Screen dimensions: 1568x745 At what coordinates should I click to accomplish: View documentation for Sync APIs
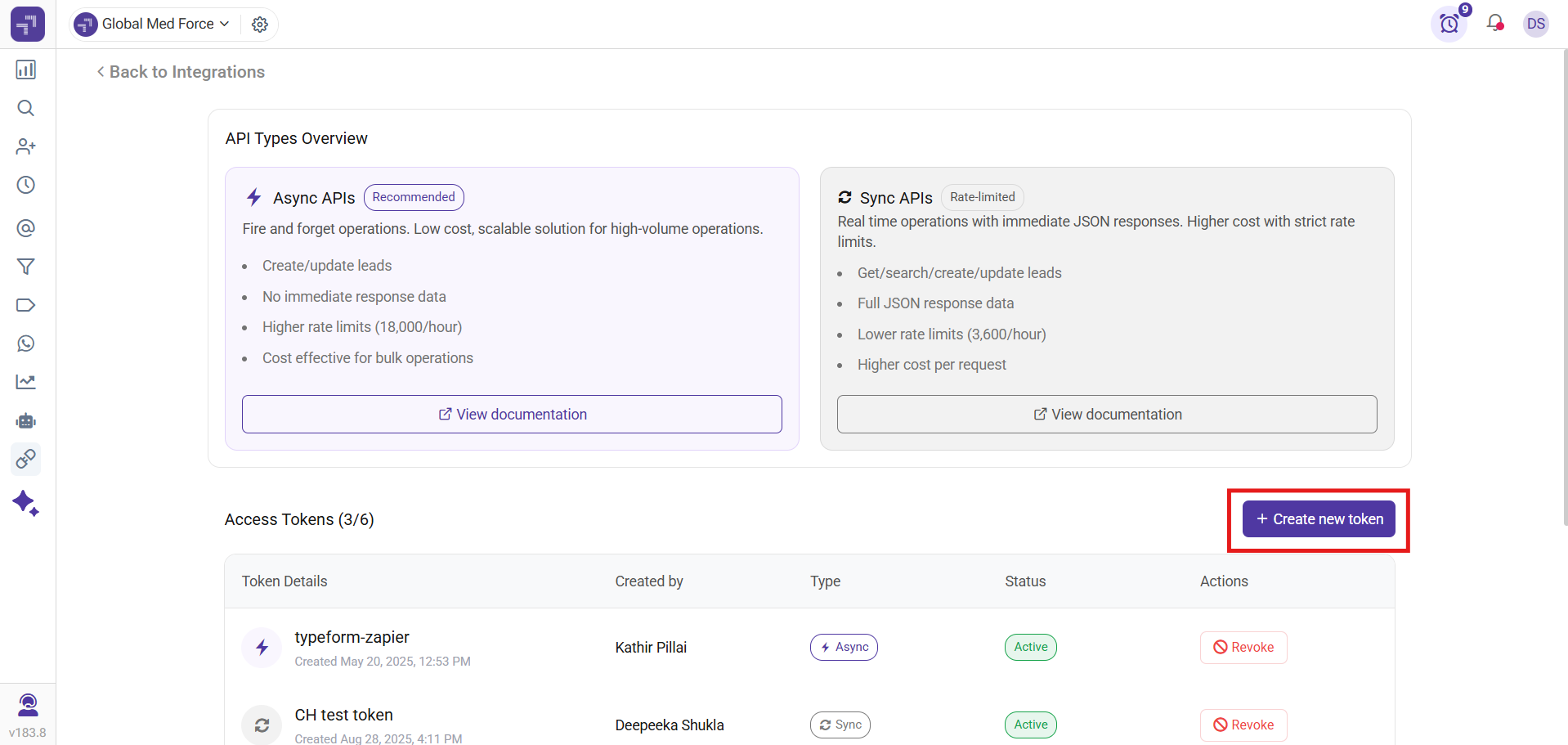[x=1107, y=415]
